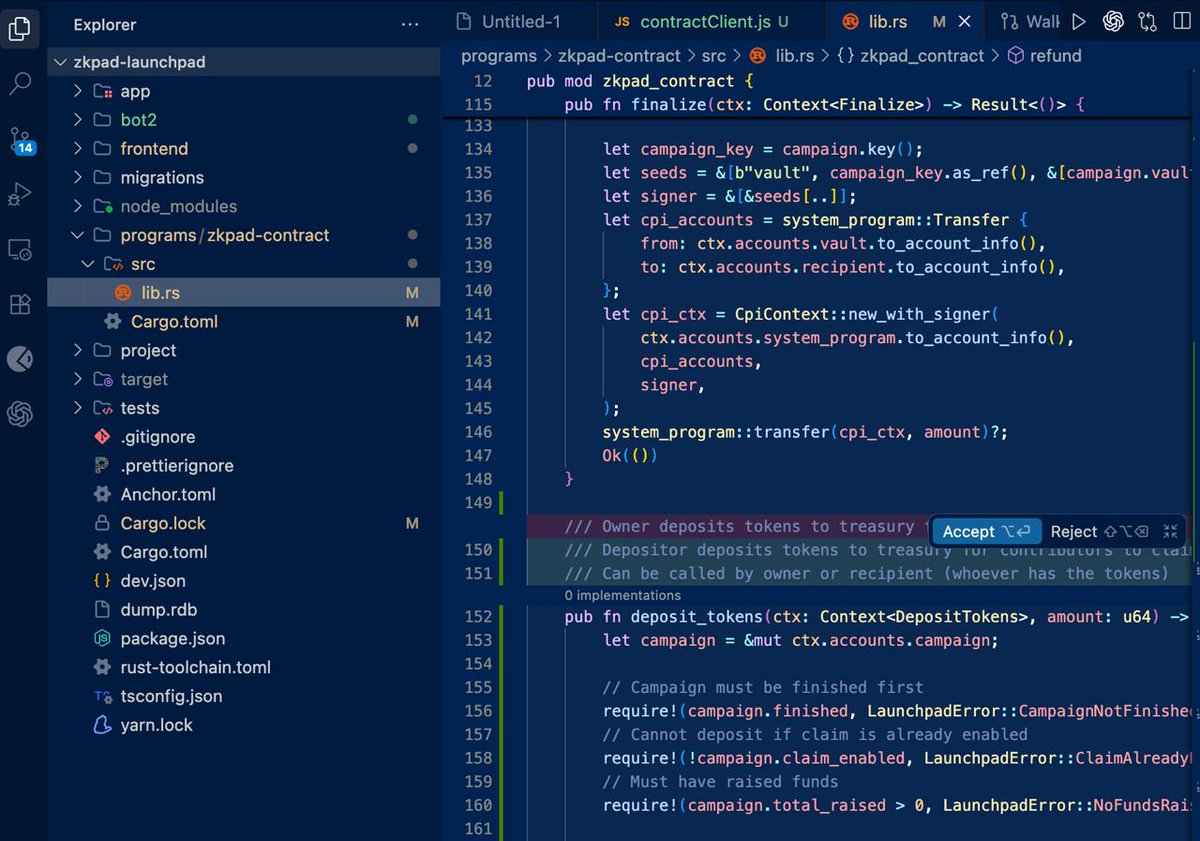Open root Cargo.toml below Cargo.lock
The image size is (1200, 841).
(x=244, y=552)
